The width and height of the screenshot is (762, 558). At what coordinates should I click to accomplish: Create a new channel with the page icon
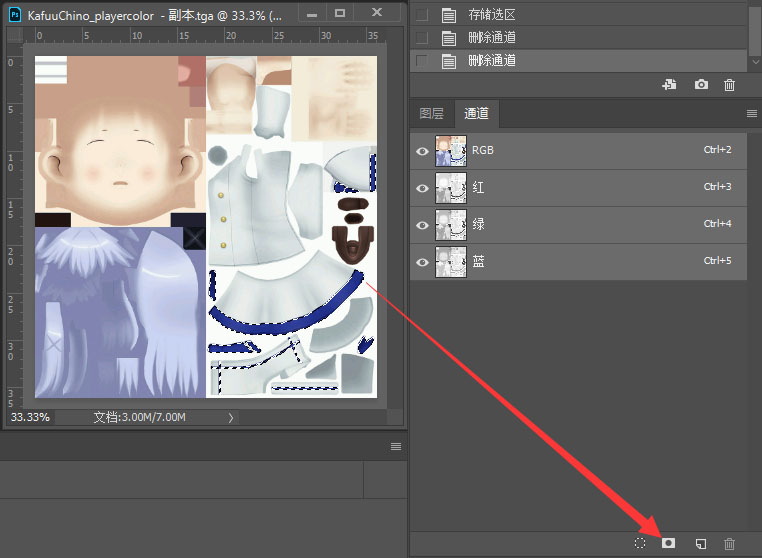click(700, 543)
